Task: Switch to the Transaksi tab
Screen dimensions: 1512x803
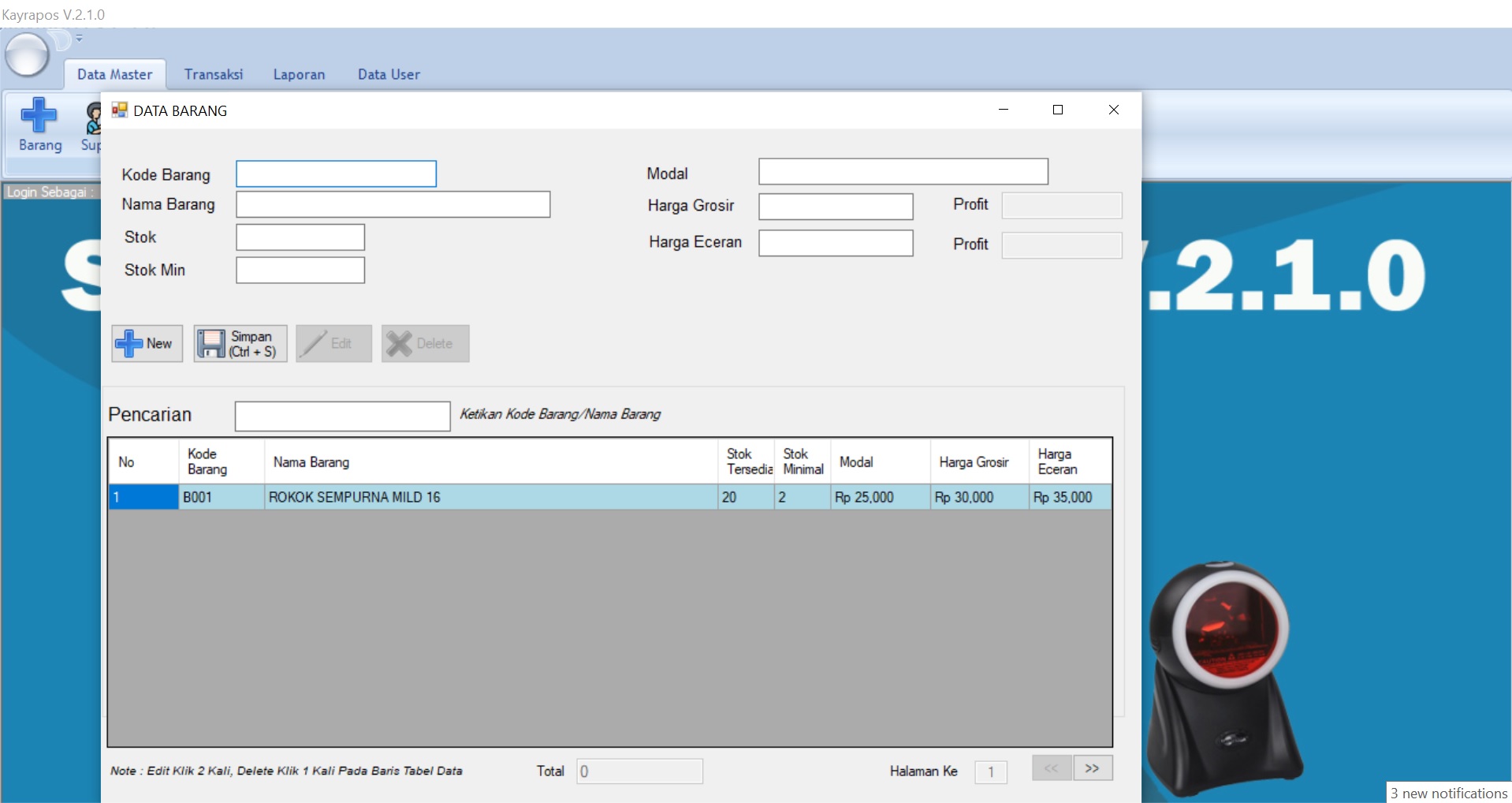Action: (214, 74)
